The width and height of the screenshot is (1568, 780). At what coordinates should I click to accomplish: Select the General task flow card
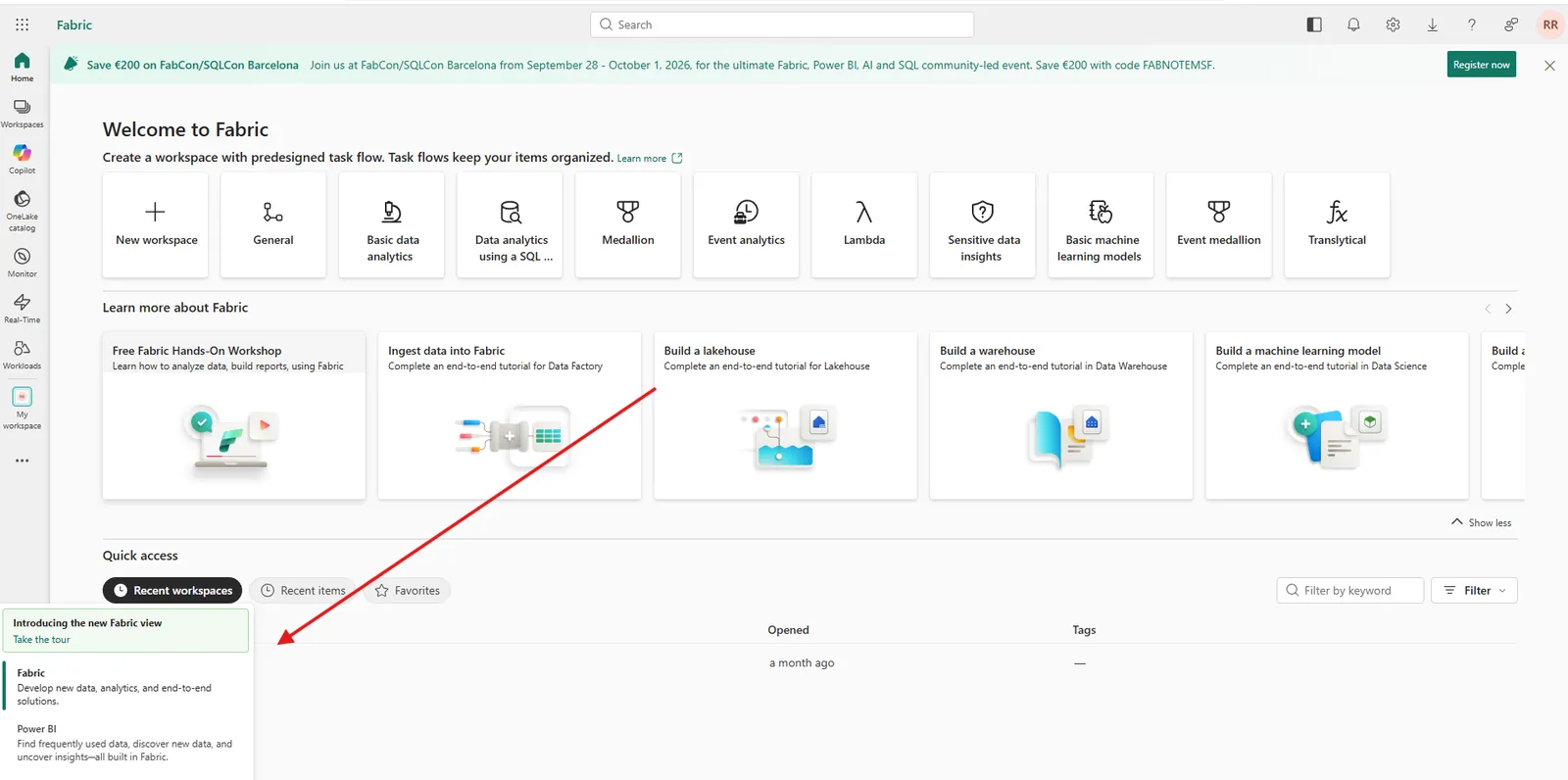coord(273,224)
